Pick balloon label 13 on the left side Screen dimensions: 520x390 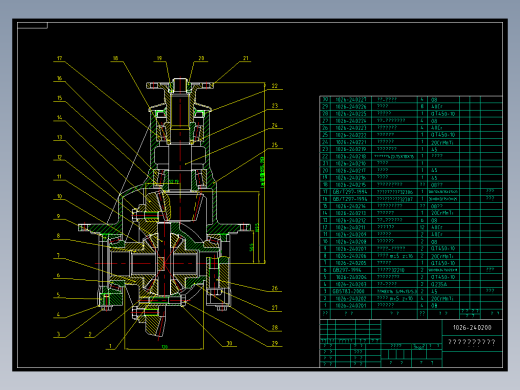[x=59, y=137]
